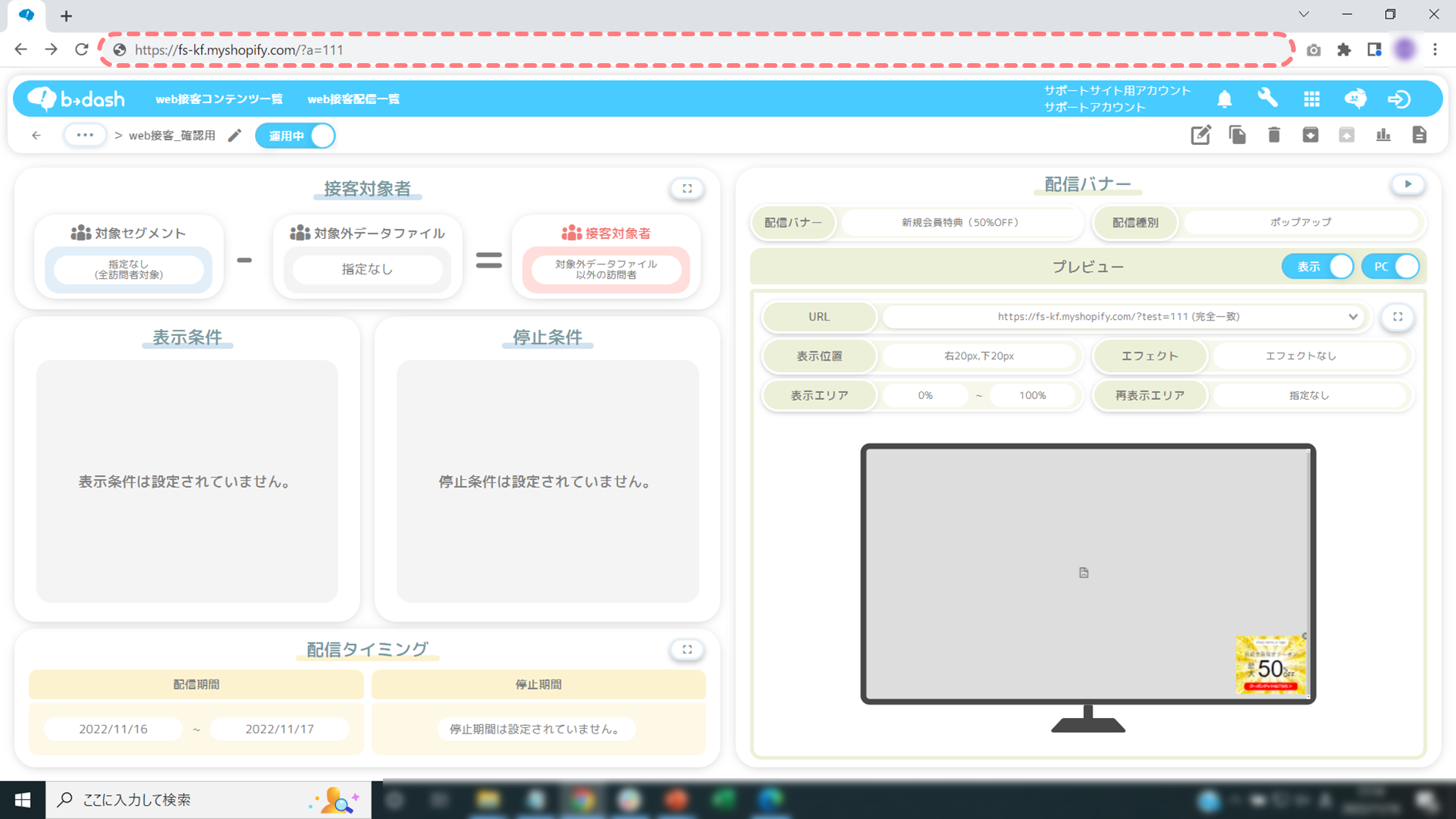Expand the 配信タイミング panel to fullscreen
The height and width of the screenshot is (819, 1456).
687,649
